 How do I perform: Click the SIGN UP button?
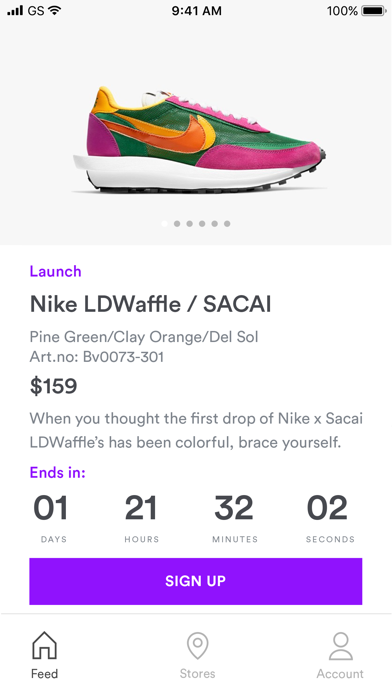[x=196, y=581]
